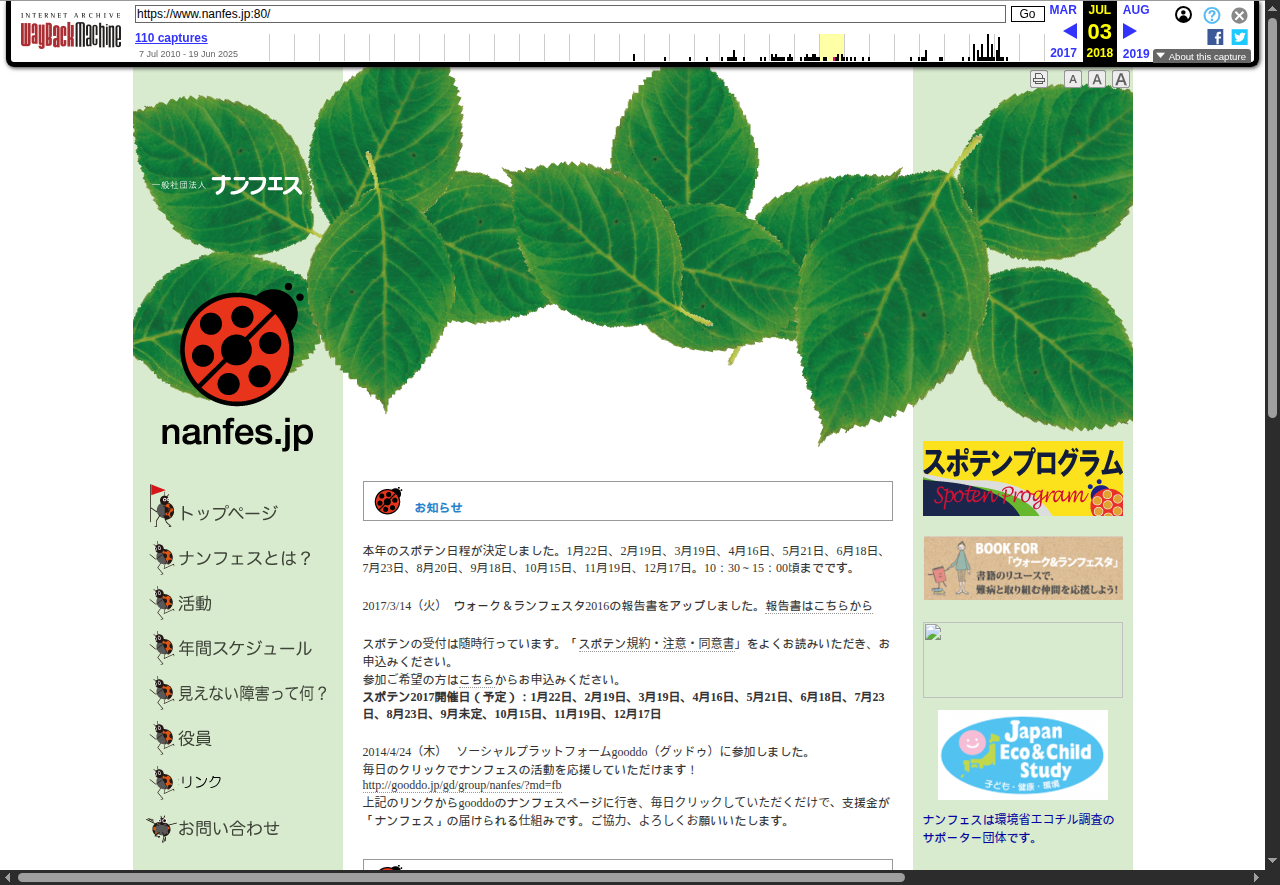
Task: Share capture via Twitter icon
Action: coord(1239,37)
